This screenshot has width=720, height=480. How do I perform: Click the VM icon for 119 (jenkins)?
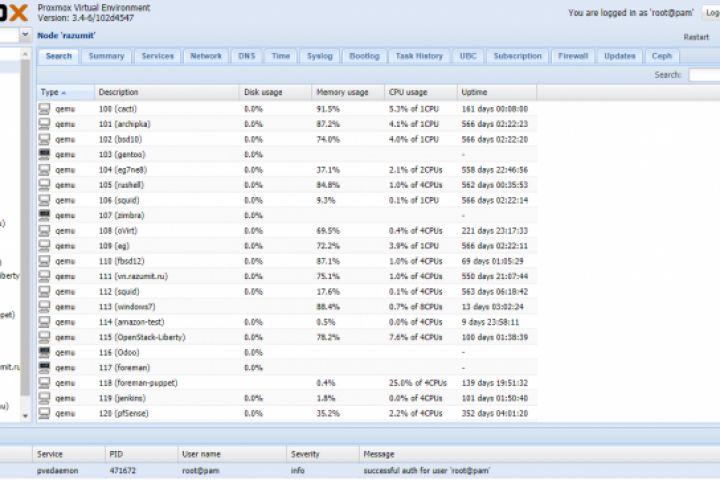point(44,398)
